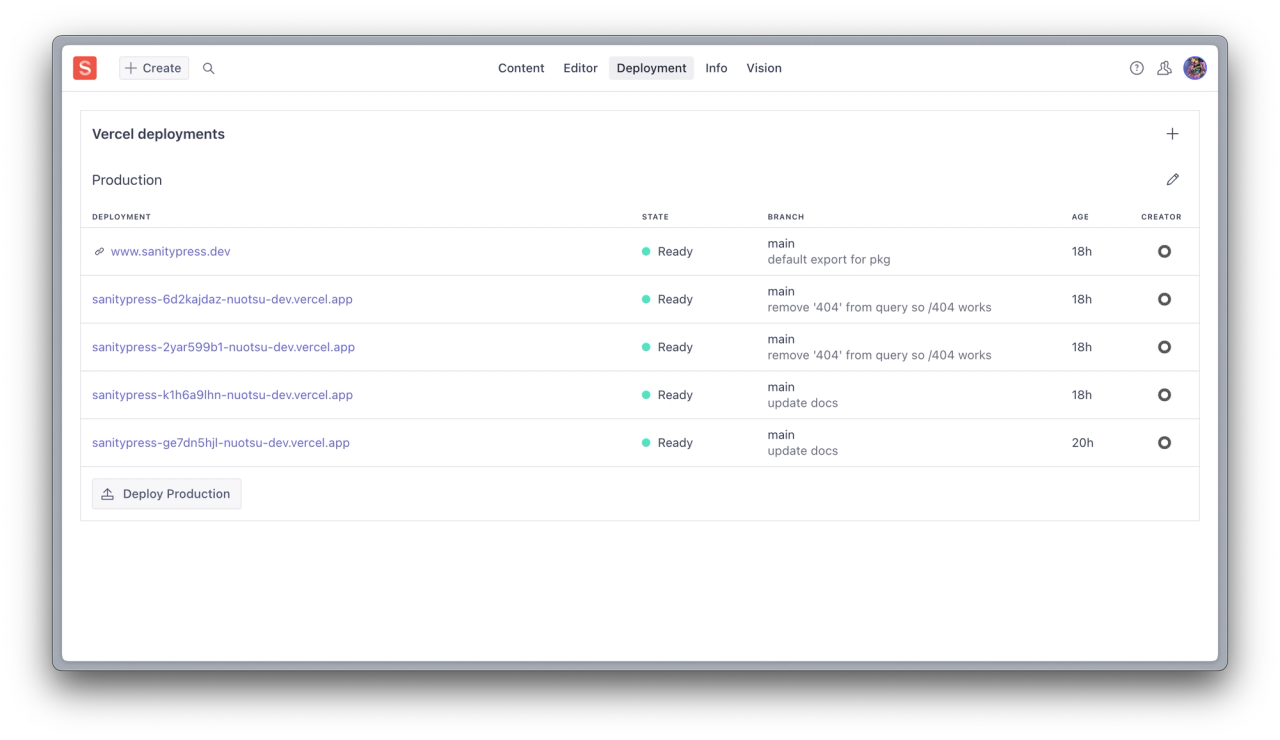This screenshot has height=740, width=1280.
Task: Click the DEPLOYMENT column header
Action: coord(121,217)
